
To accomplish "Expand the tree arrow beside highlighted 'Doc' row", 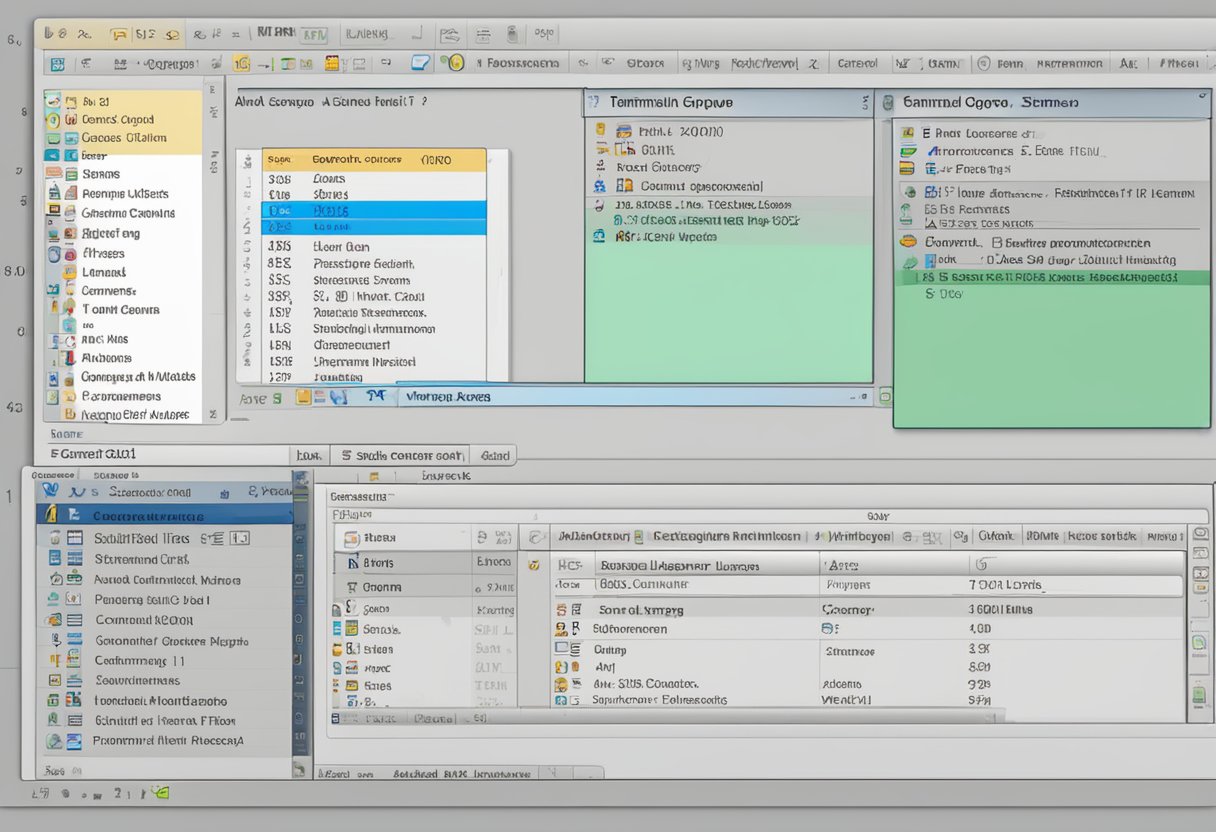I will tap(247, 211).
